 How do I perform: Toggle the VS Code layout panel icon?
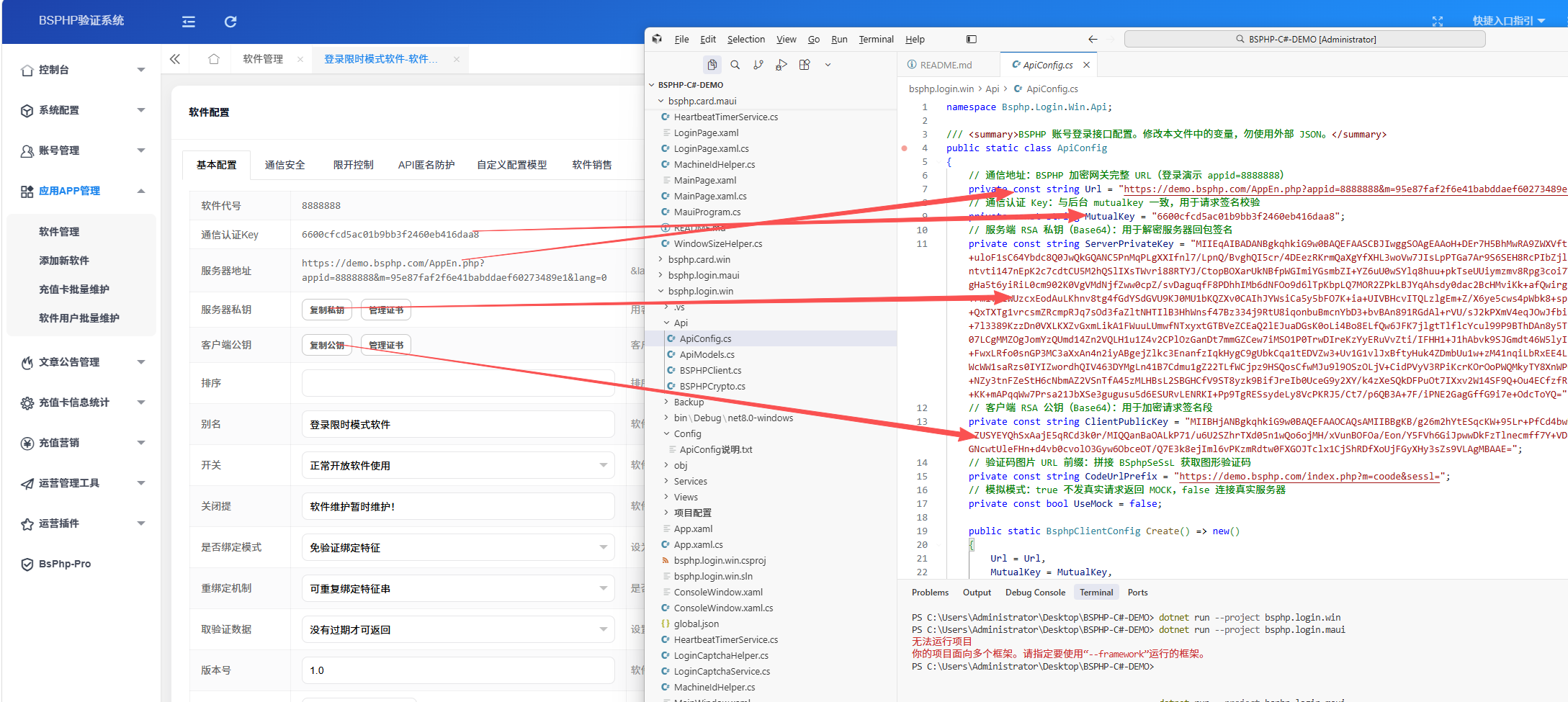click(971, 39)
